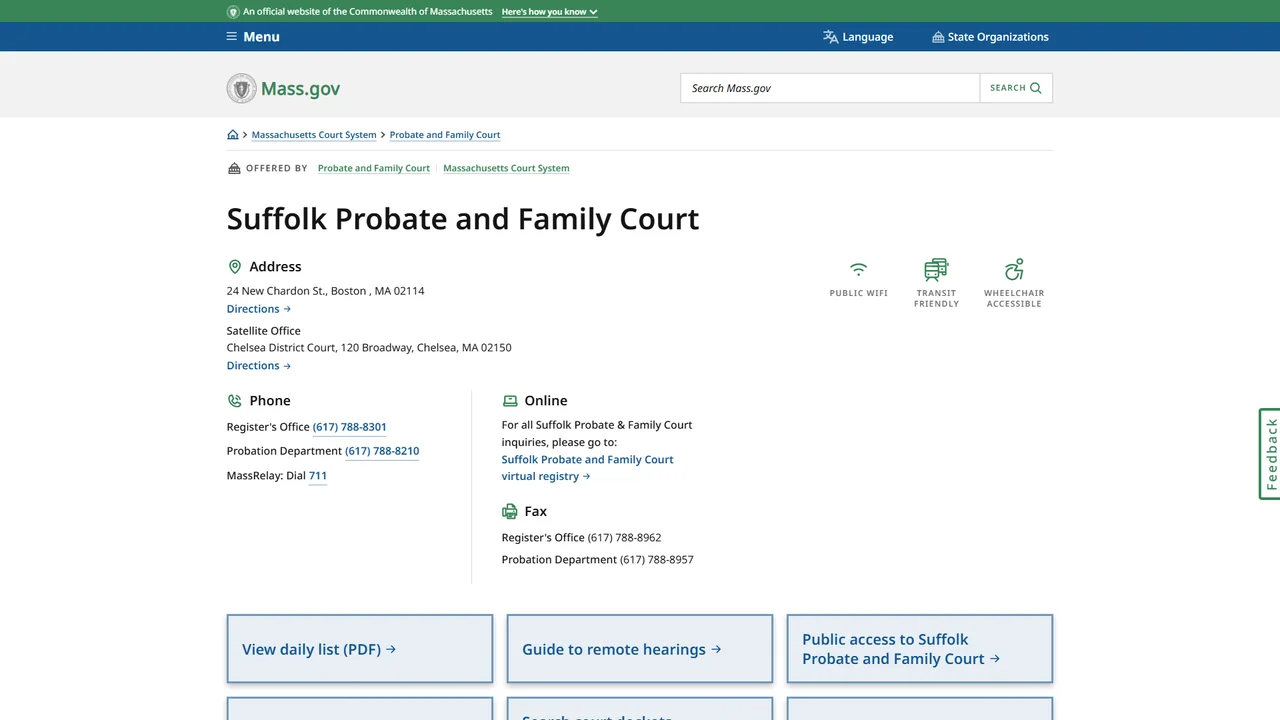
Task: Click the Language translate icon
Action: (830, 37)
